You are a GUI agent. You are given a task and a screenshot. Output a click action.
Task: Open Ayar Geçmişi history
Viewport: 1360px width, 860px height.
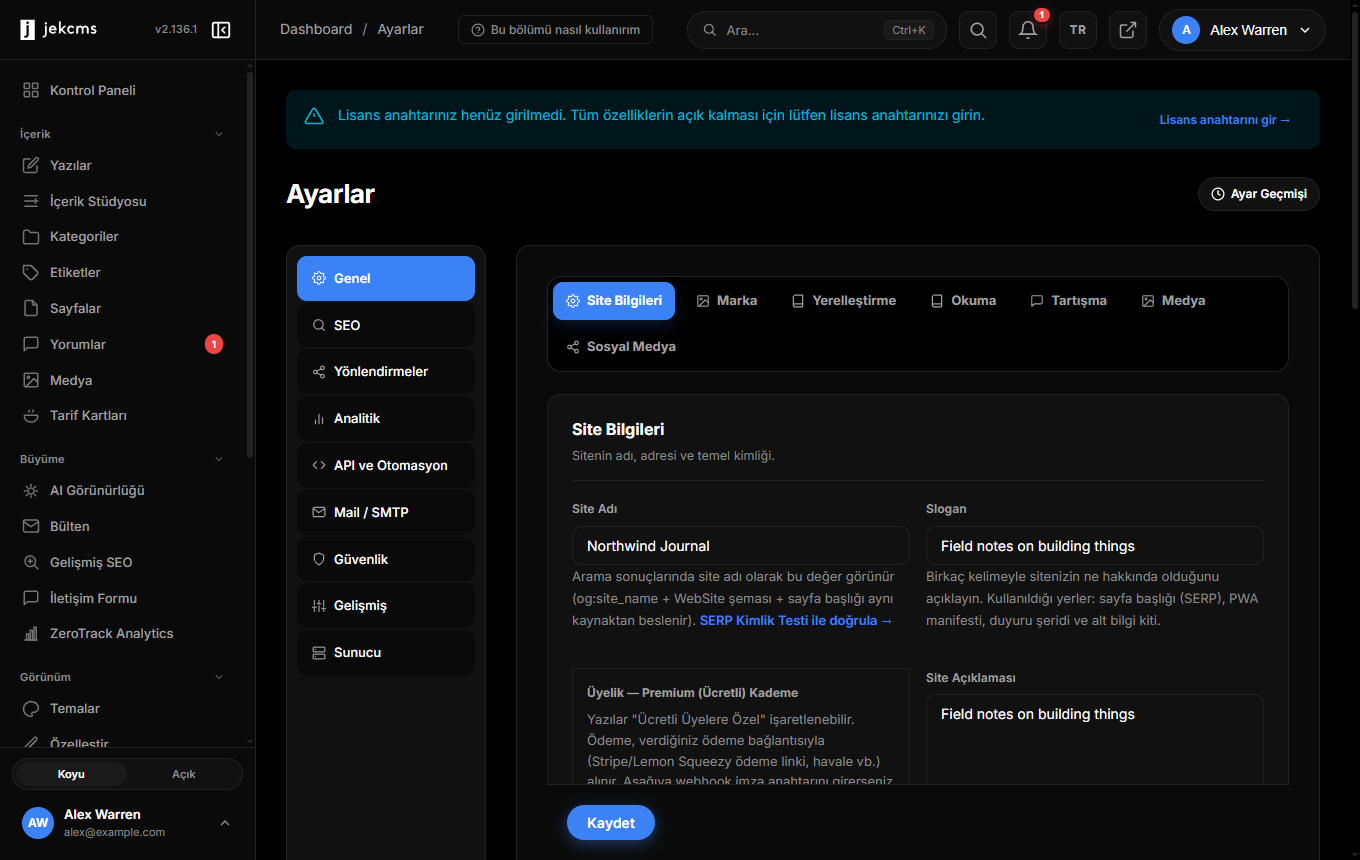pyautogui.click(x=1259, y=194)
